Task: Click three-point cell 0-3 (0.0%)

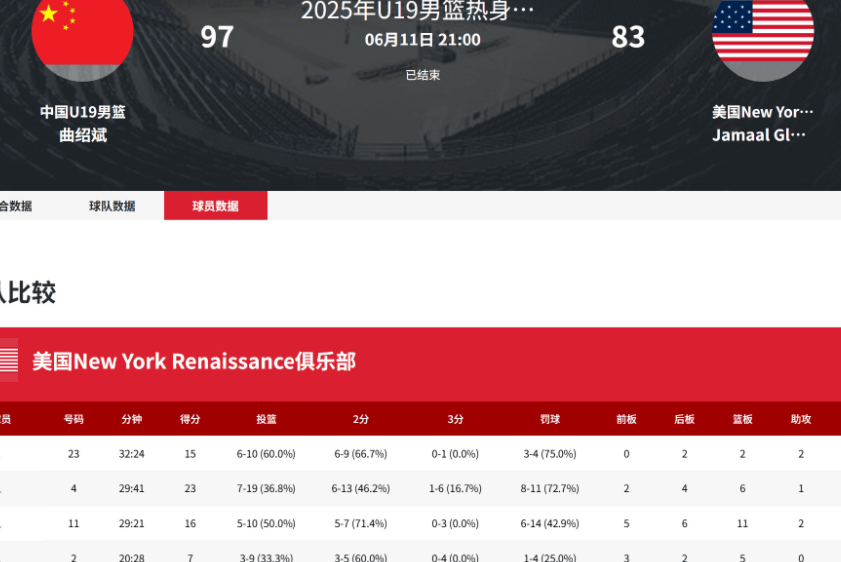Action: [x=455, y=523]
